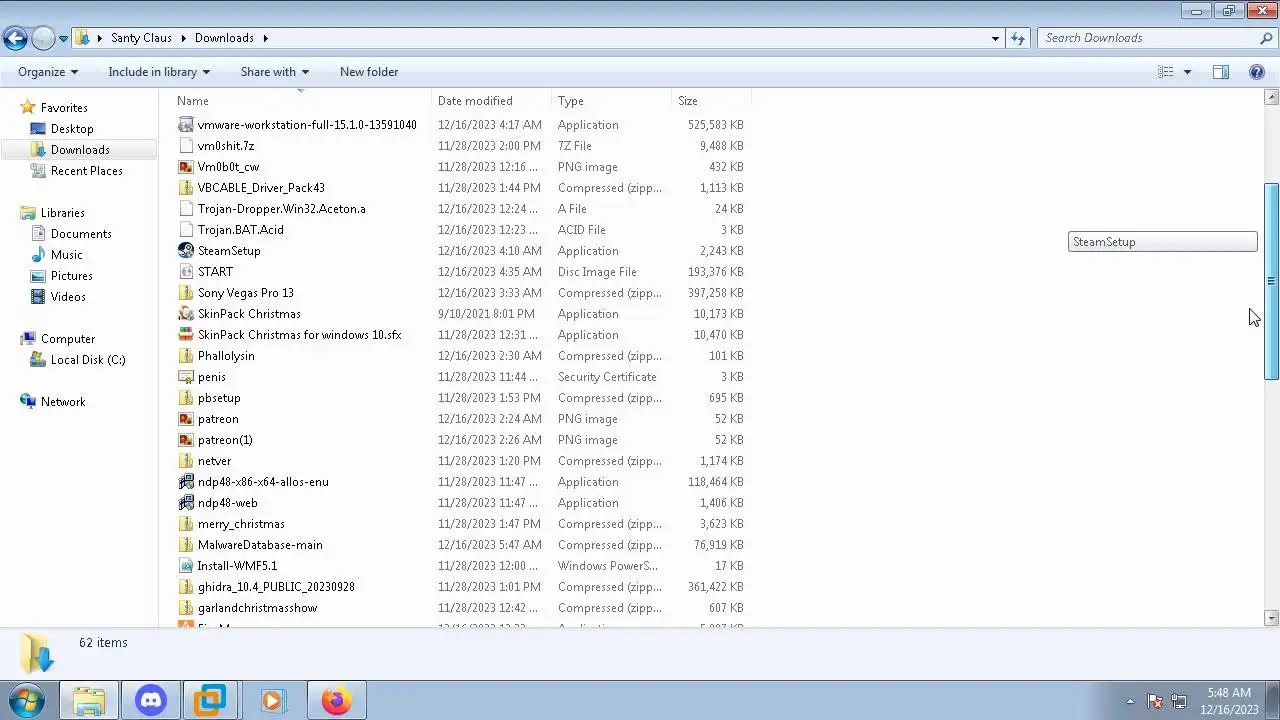The image size is (1280, 720).
Task: Click the SkinPack Christmas application icon
Action: (185, 314)
